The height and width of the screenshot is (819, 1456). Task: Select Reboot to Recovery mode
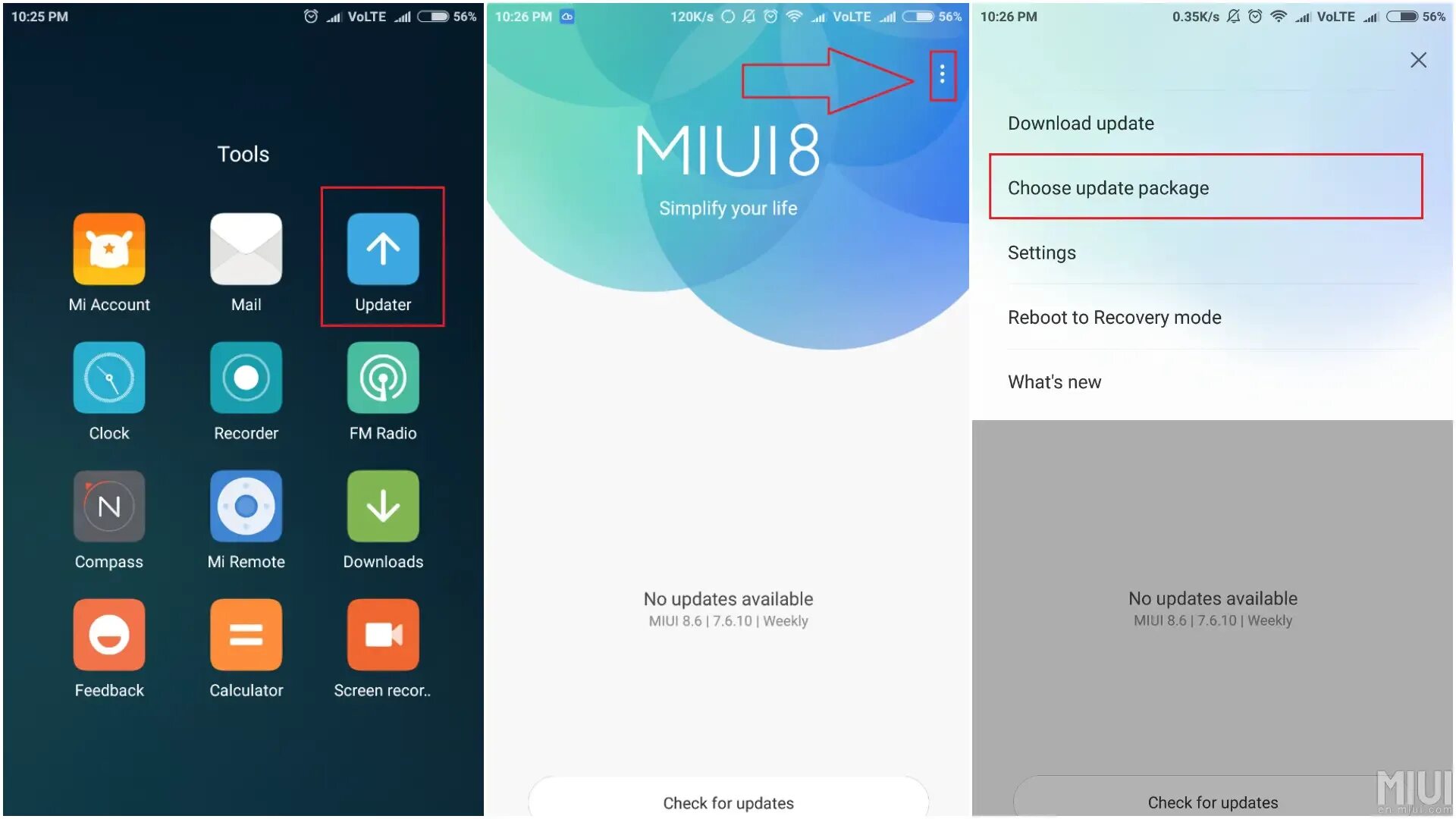tap(1113, 317)
